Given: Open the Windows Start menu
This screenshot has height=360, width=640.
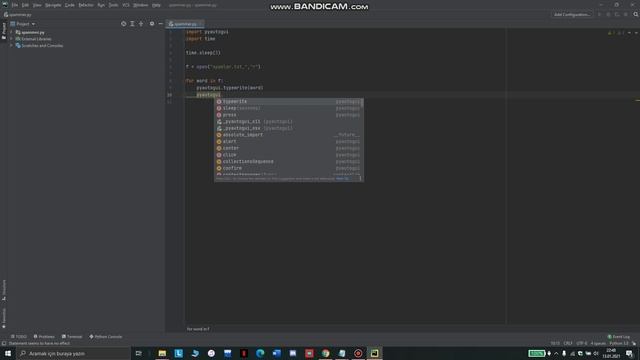Looking at the screenshot, I should point(8,353).
